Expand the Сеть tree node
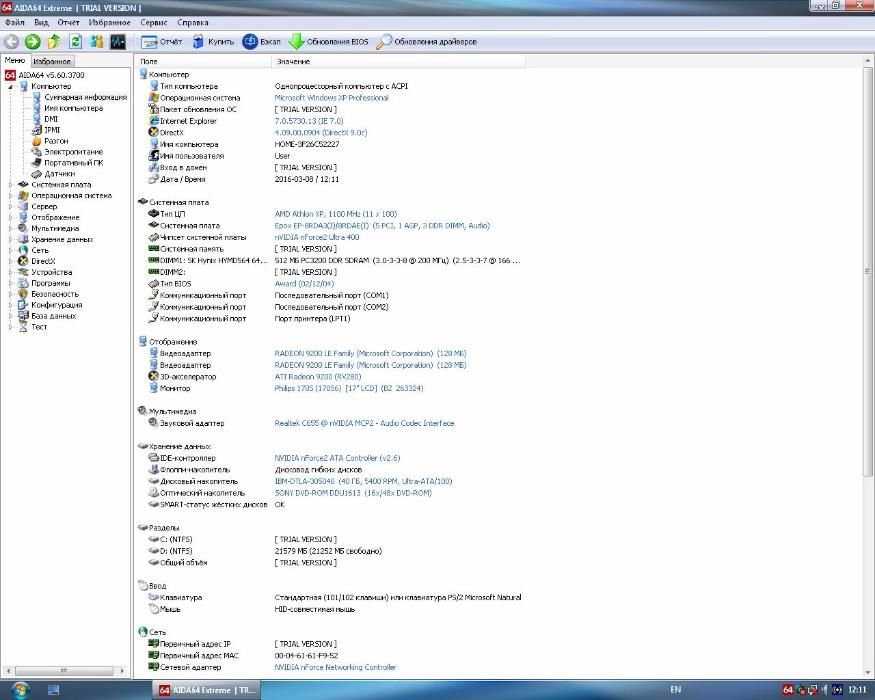The width and height of the screenshot is (875, 700). [x=10, y=251]
